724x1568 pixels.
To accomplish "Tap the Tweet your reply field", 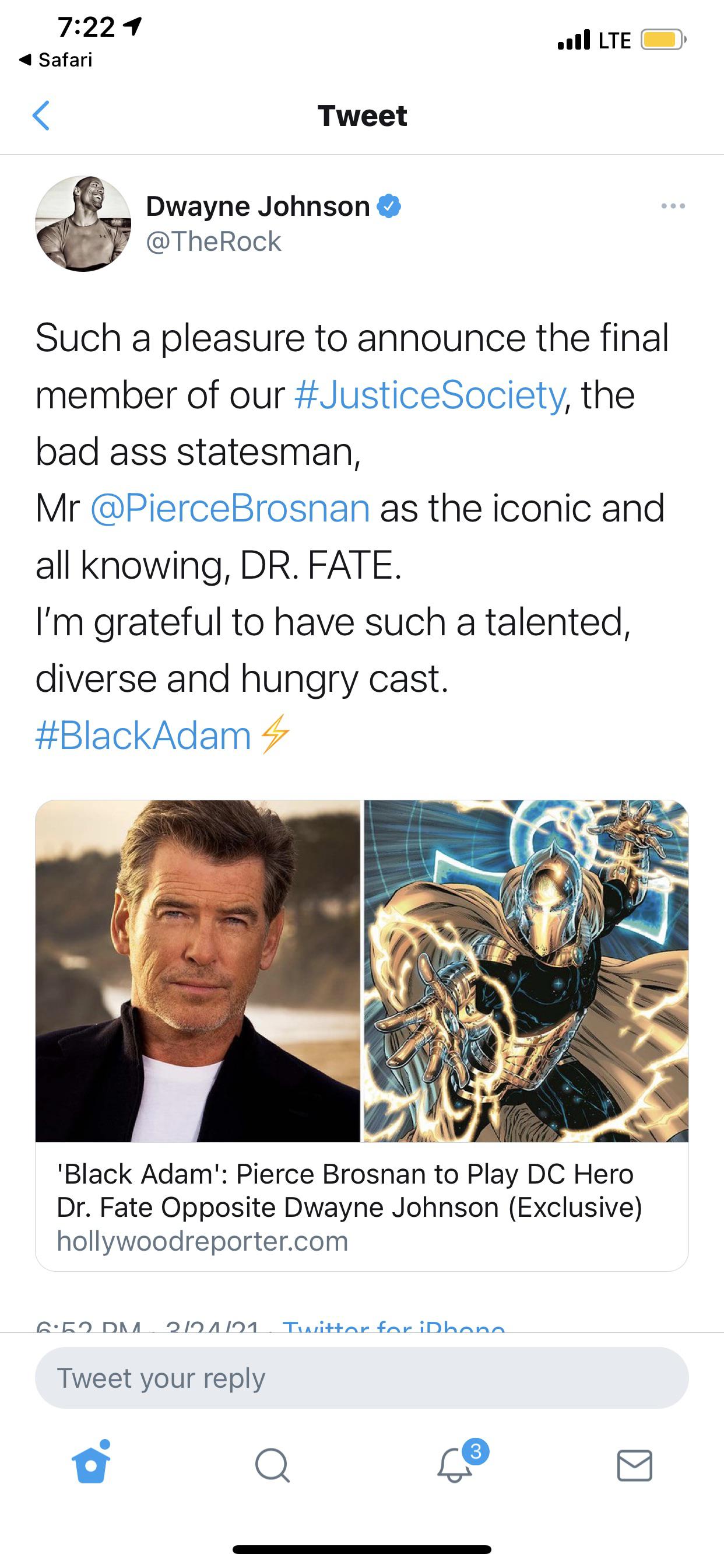I will click(x=362, y=1378).
